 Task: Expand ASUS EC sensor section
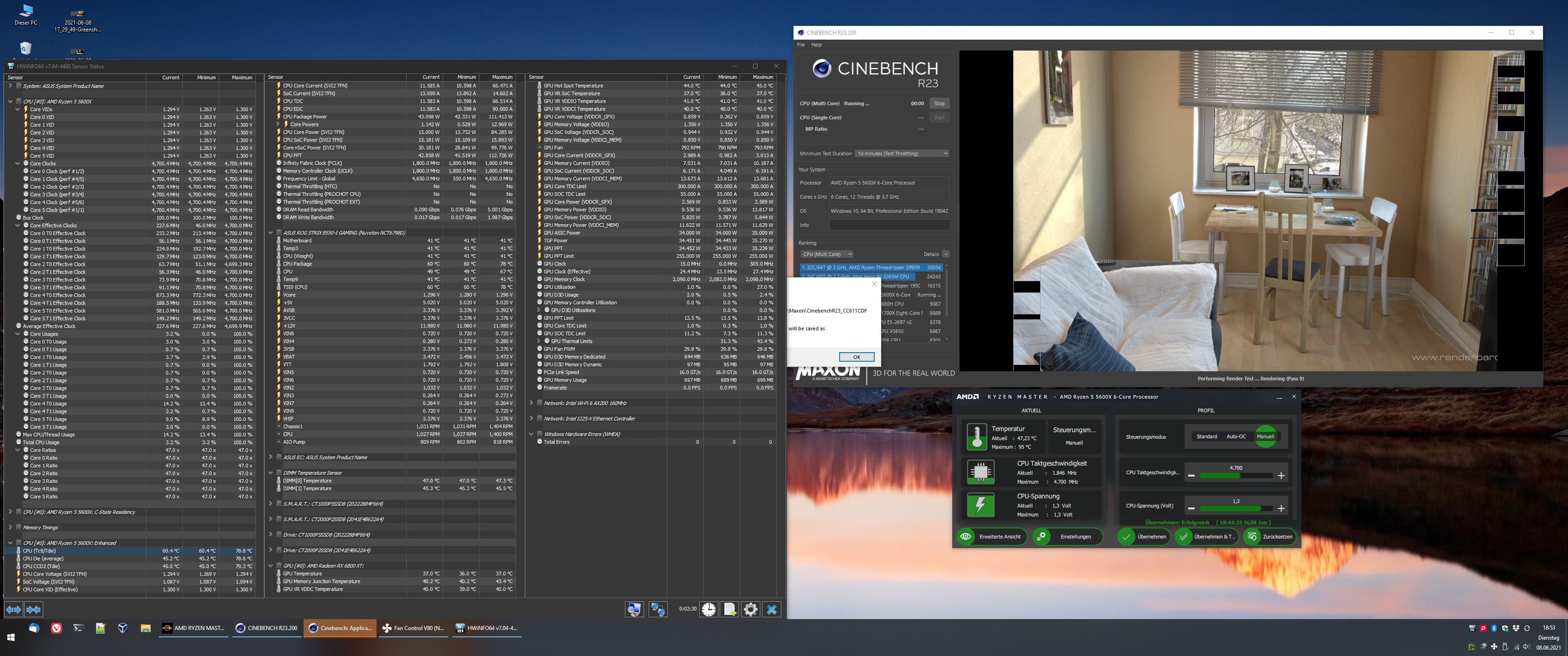coord(271,457)
